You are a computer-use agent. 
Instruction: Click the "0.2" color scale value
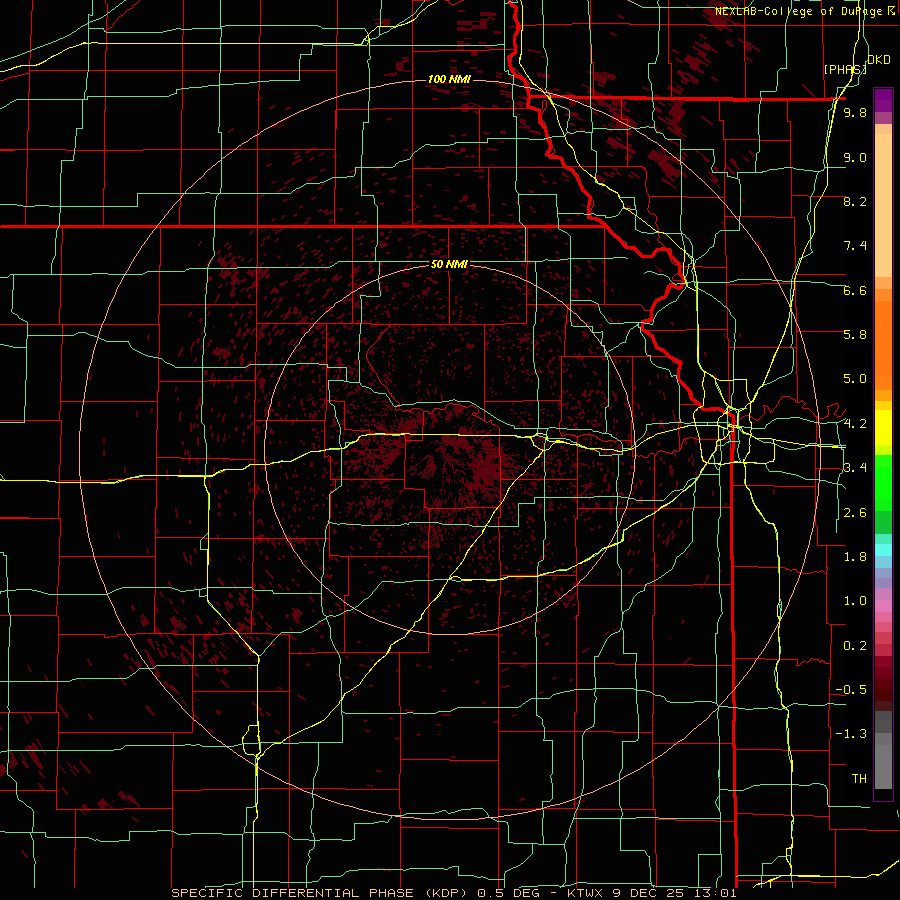855,646
